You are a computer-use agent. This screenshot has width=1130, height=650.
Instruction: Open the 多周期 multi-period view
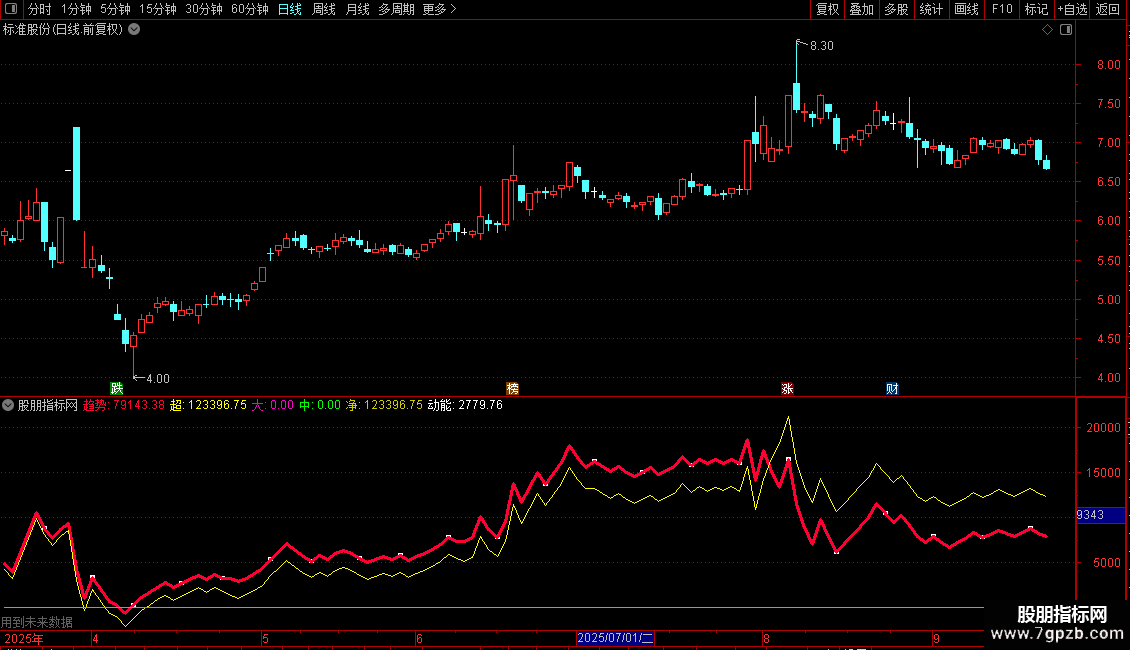[396, 9]
